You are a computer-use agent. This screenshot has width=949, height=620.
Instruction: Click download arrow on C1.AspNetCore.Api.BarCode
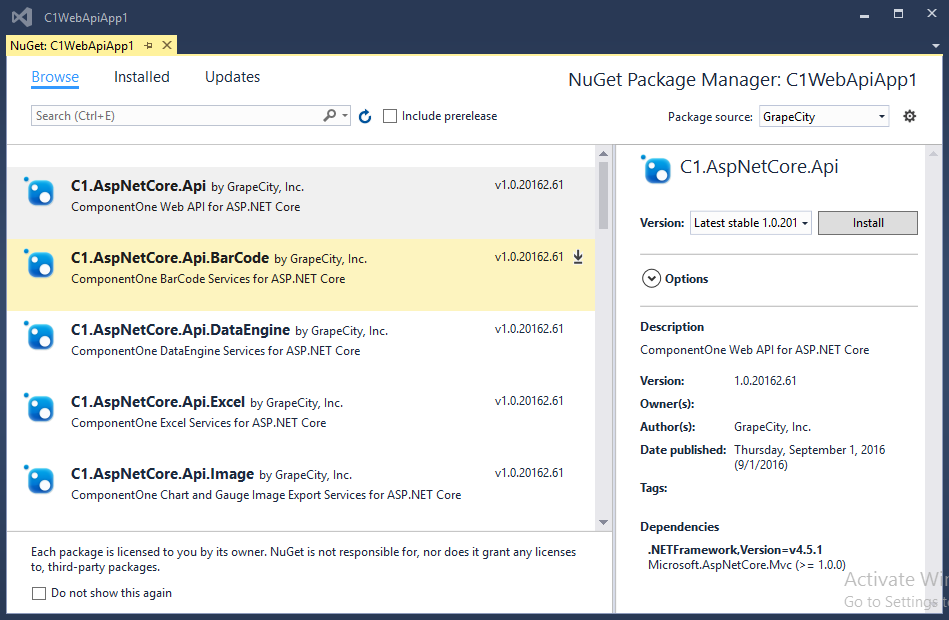click(578, 257)
